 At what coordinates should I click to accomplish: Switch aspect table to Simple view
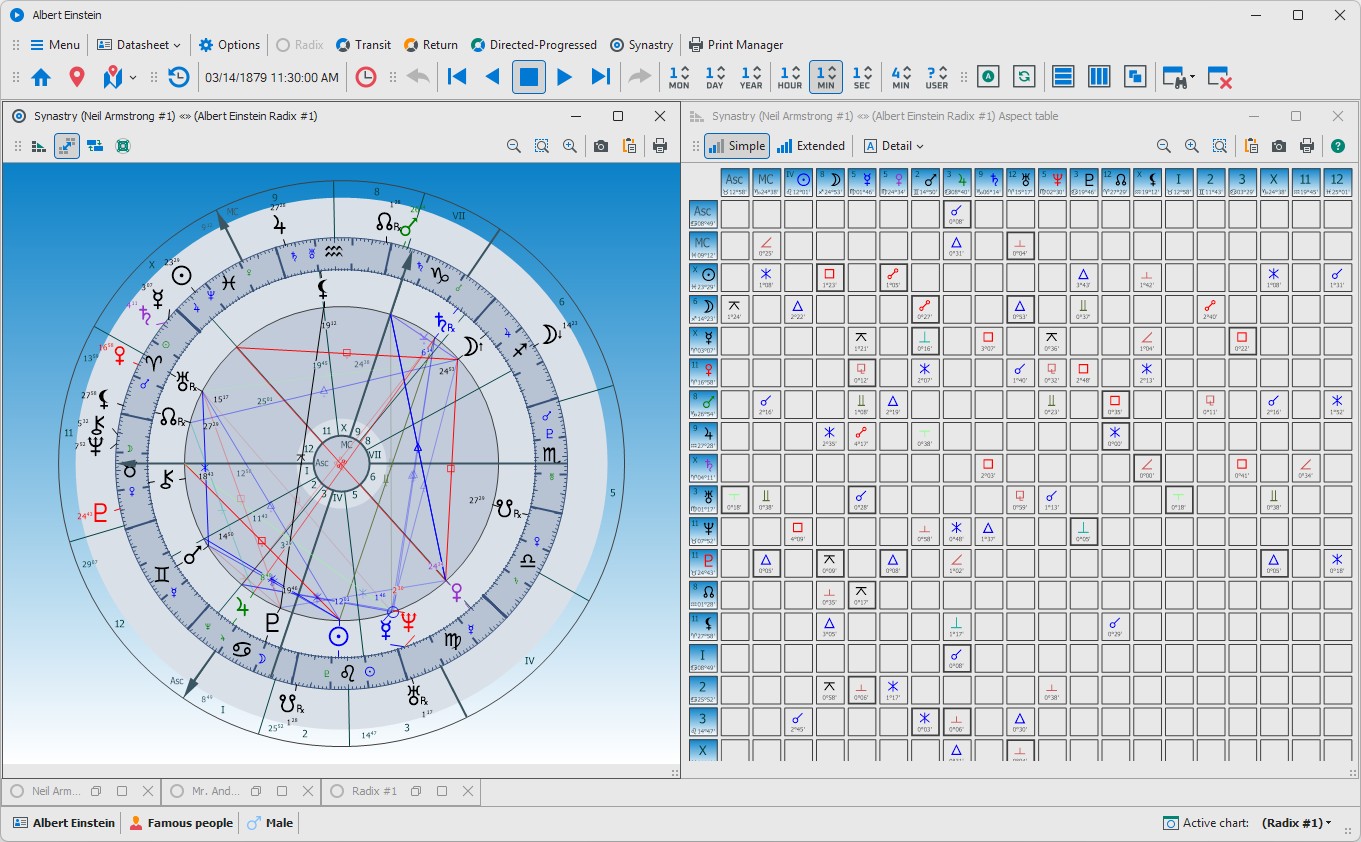coord(737,146)
